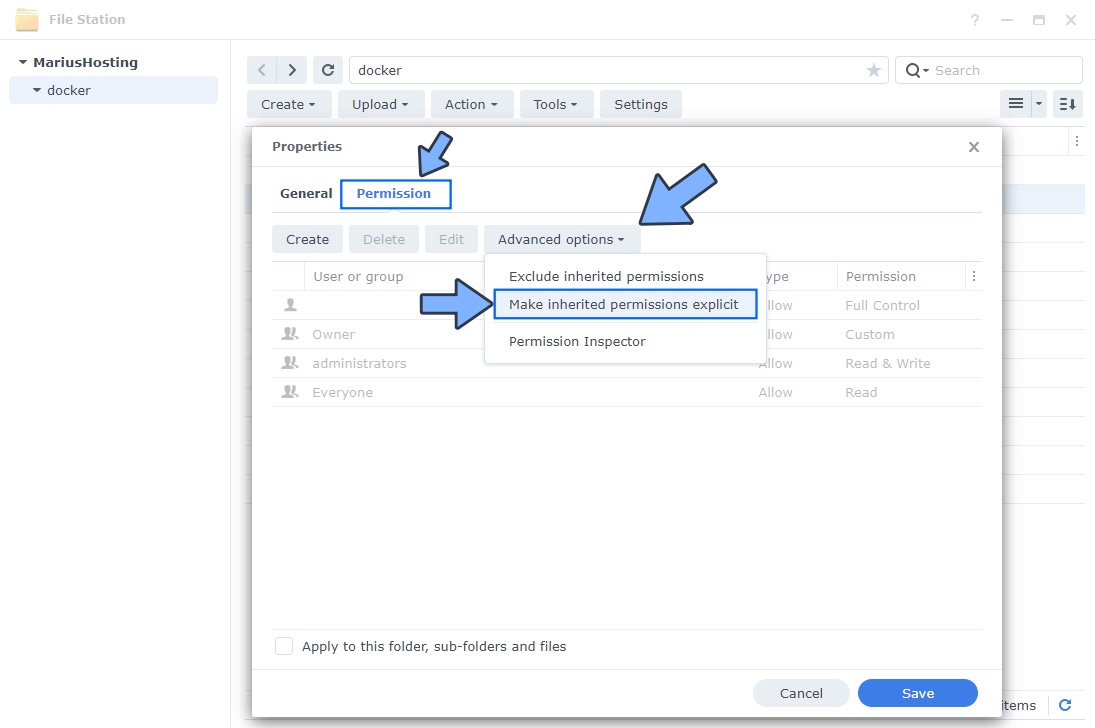The image size is (1095, 728).
Task: Open File Station Settings
Action: coord(640,103)
